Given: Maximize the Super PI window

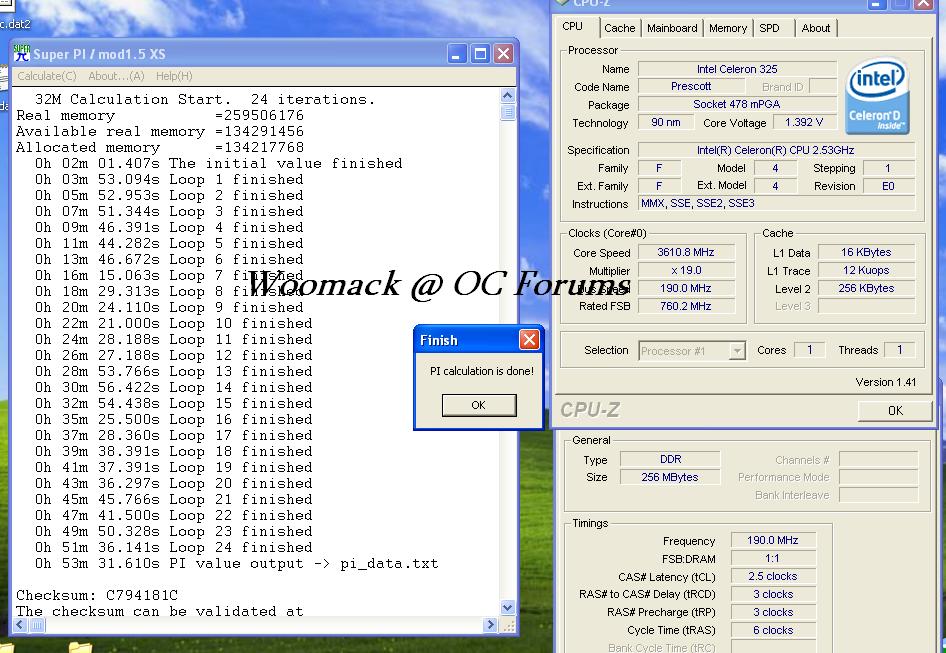Looking at the screenshot, I should pyautogui.click(x=480, y=54).
